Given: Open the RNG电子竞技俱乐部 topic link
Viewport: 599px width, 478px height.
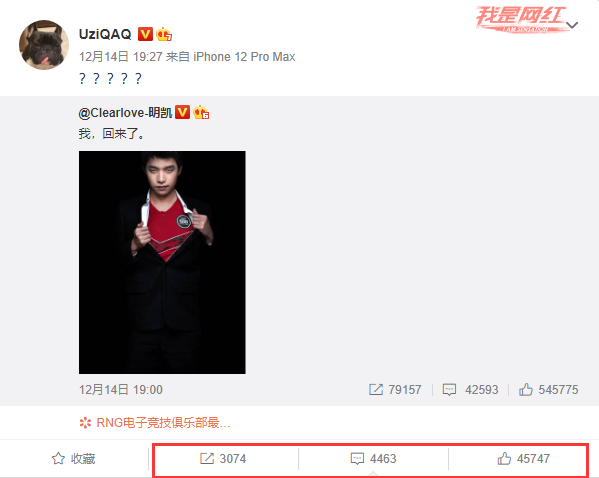Looking at the screenshot, I should click(155, 423).
